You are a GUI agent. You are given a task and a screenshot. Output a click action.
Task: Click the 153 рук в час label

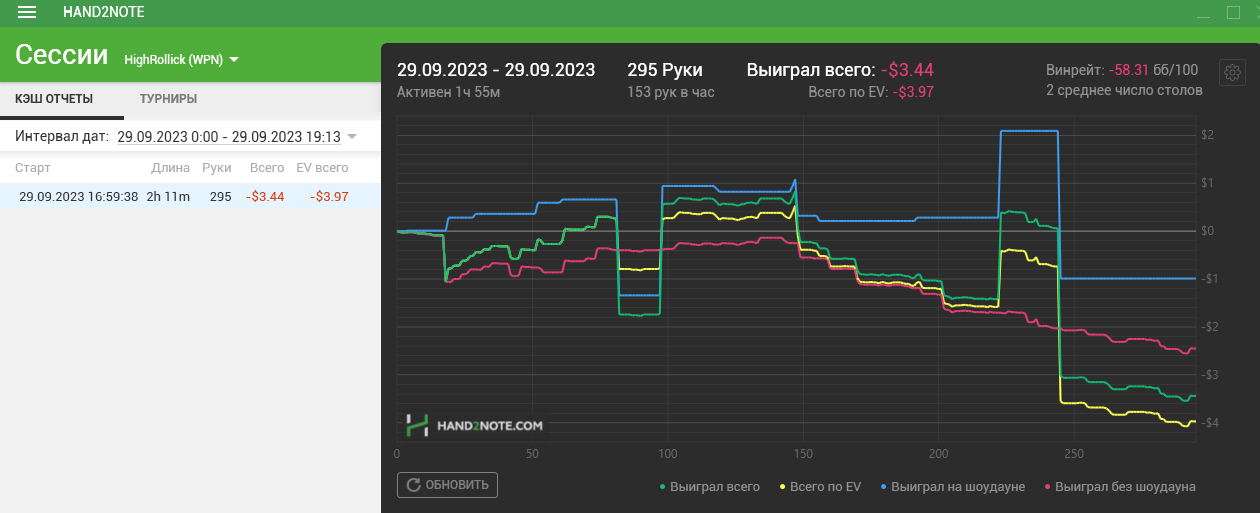click(x=670, y=92)
